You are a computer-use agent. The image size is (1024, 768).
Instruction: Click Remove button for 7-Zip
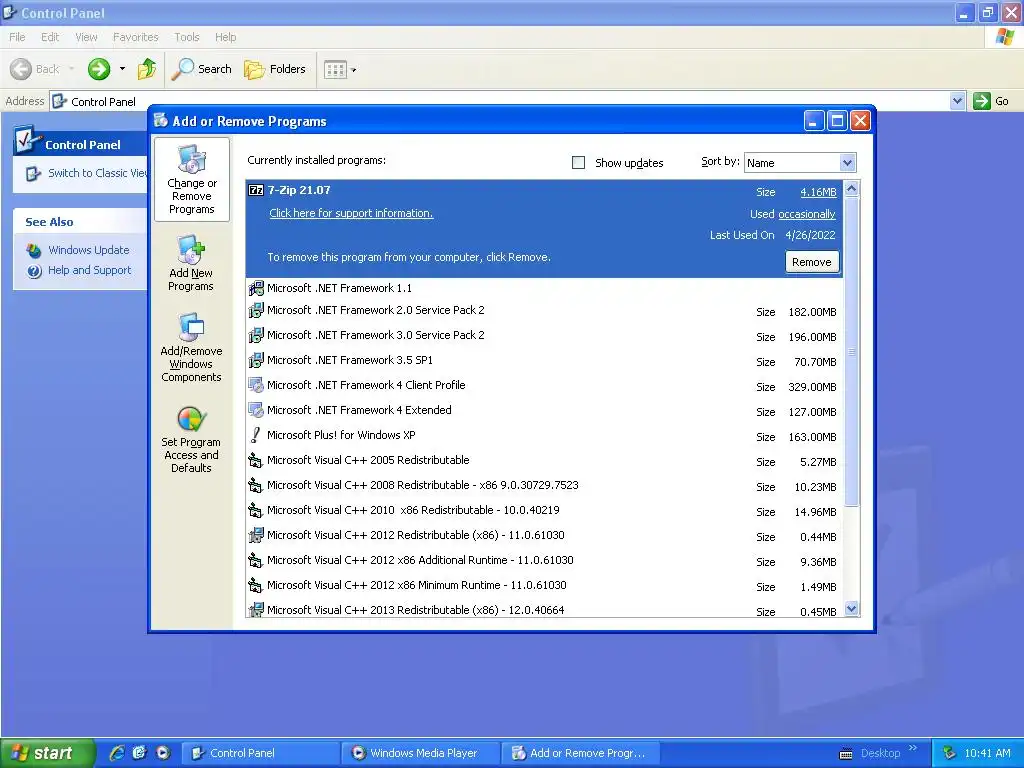[812, 262]
